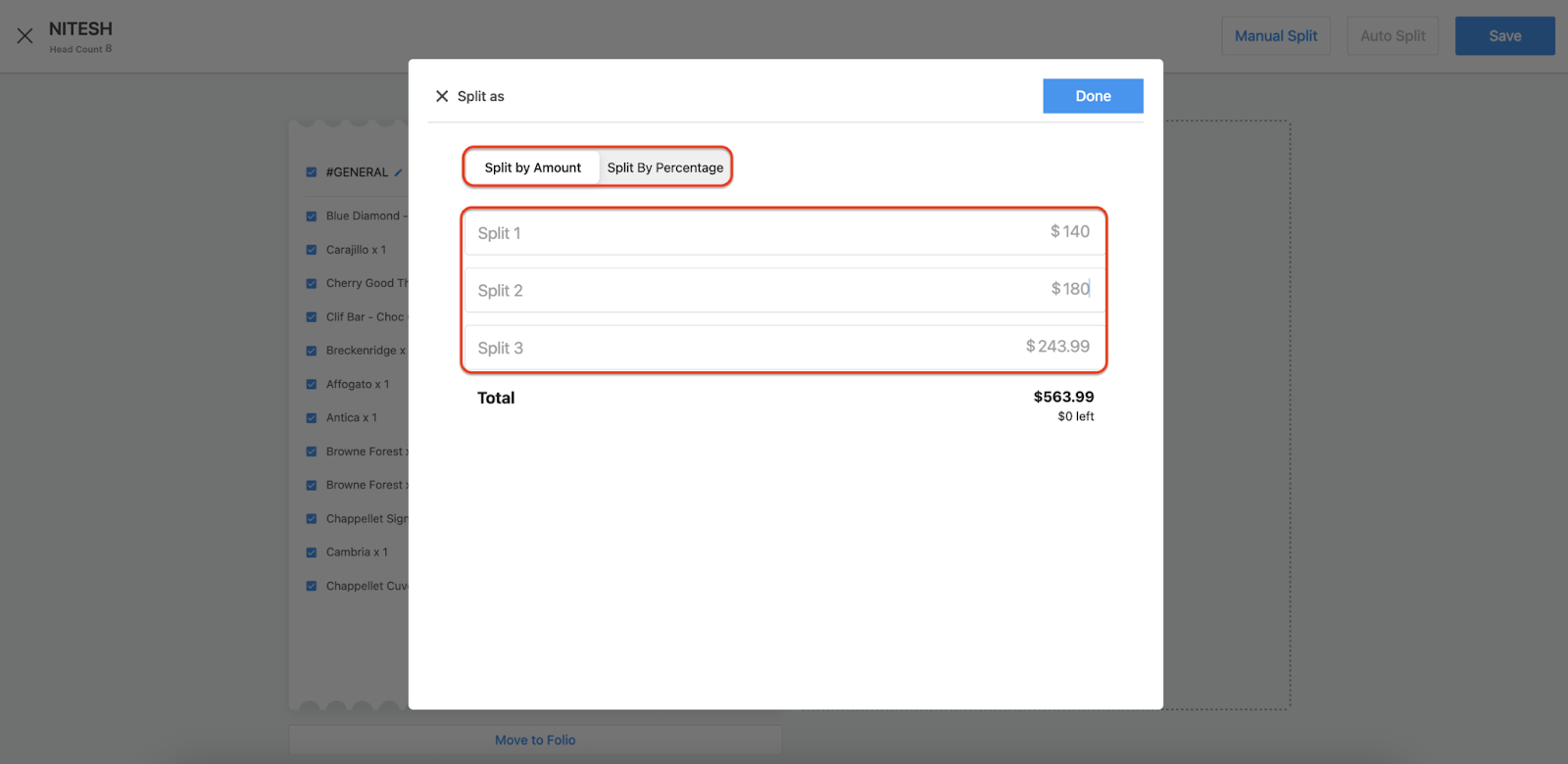Toggle the Cambria x 1 checkbox
Viewport: 1568px width, 764px height.
(x=312, y=552)
